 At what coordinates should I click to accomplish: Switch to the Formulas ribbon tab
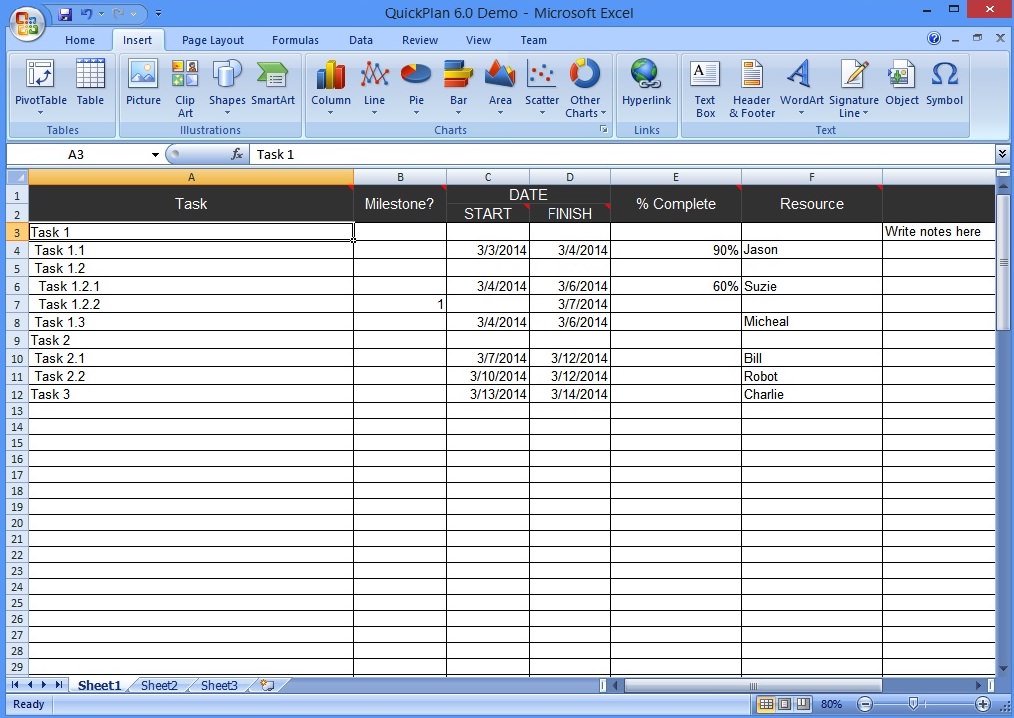click(295, 40)
